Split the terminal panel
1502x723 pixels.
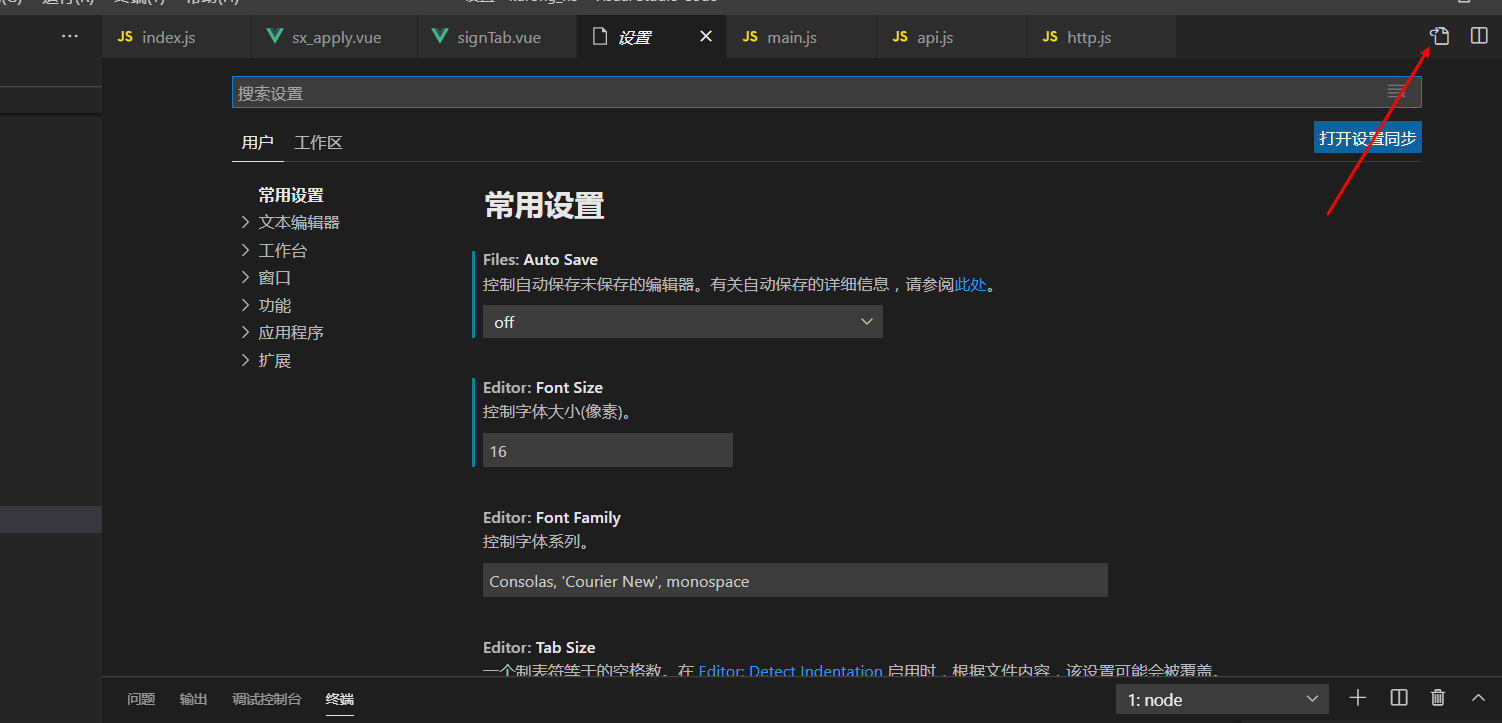pyautogui.click(x=1399, y=698)
